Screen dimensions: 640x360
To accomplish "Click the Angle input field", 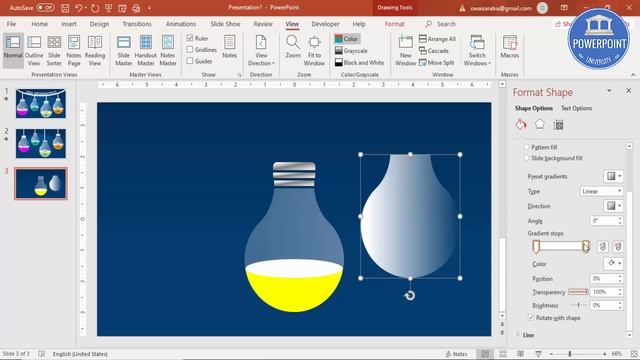I will click(604, 221).
